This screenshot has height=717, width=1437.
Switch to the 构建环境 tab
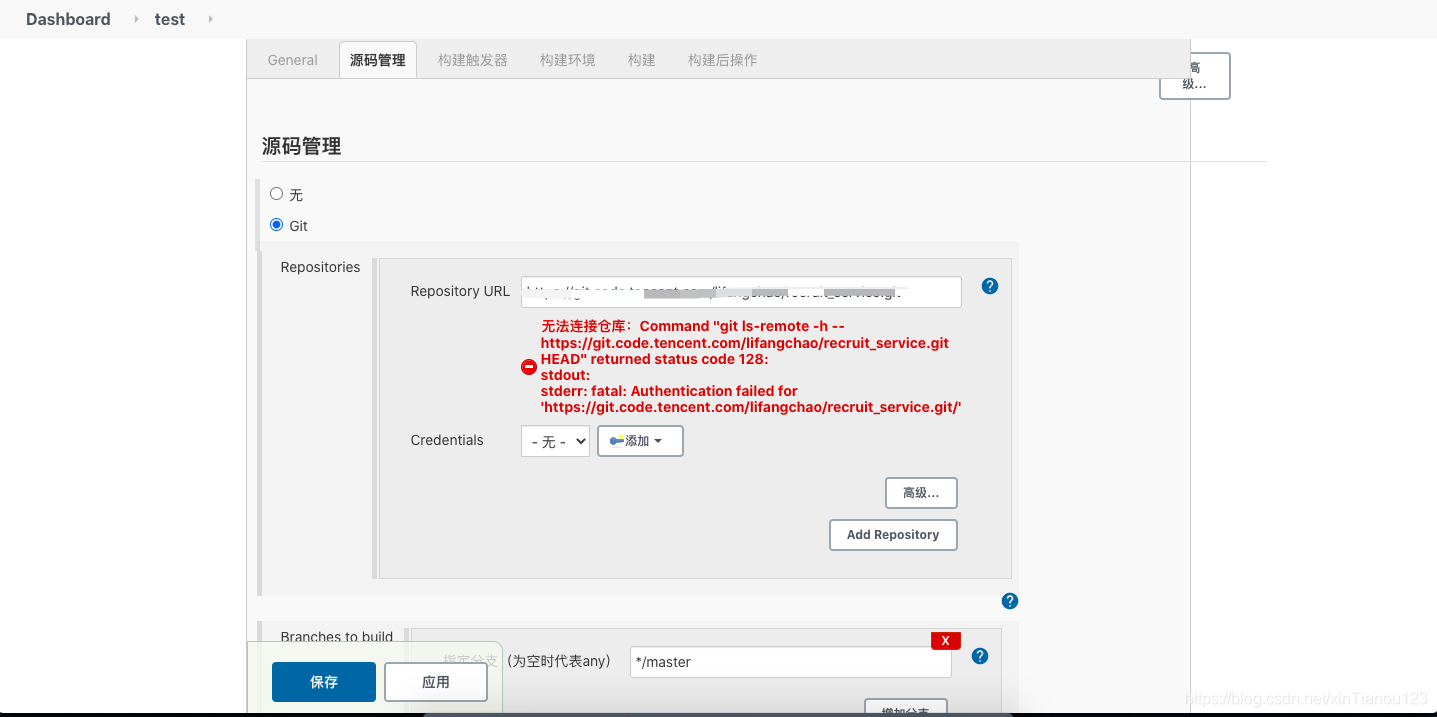pos(568,60)
